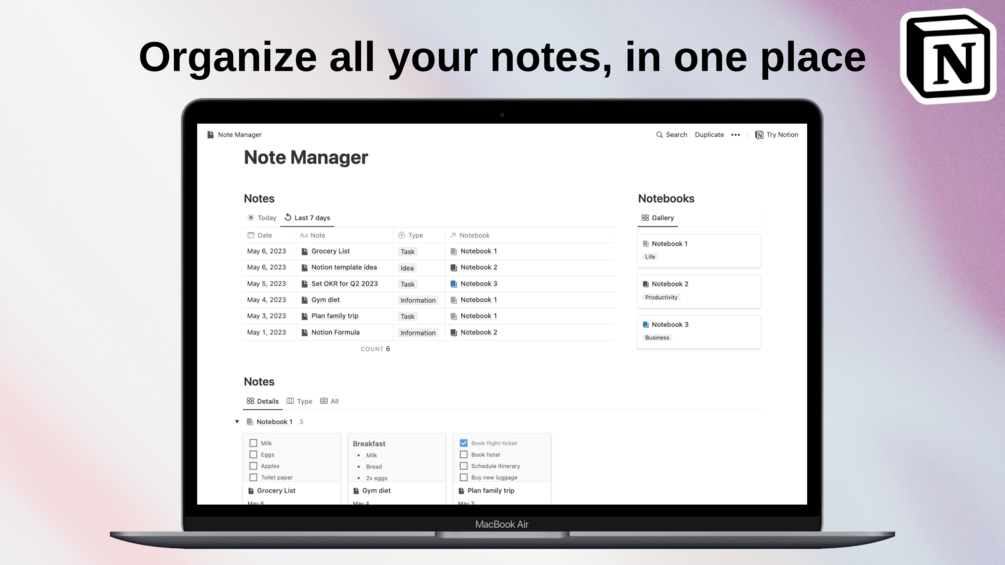Click the May 1, 2023 date cell
Screen dimensions: 1005x565
pyautogui.click(x=267, y=332)
